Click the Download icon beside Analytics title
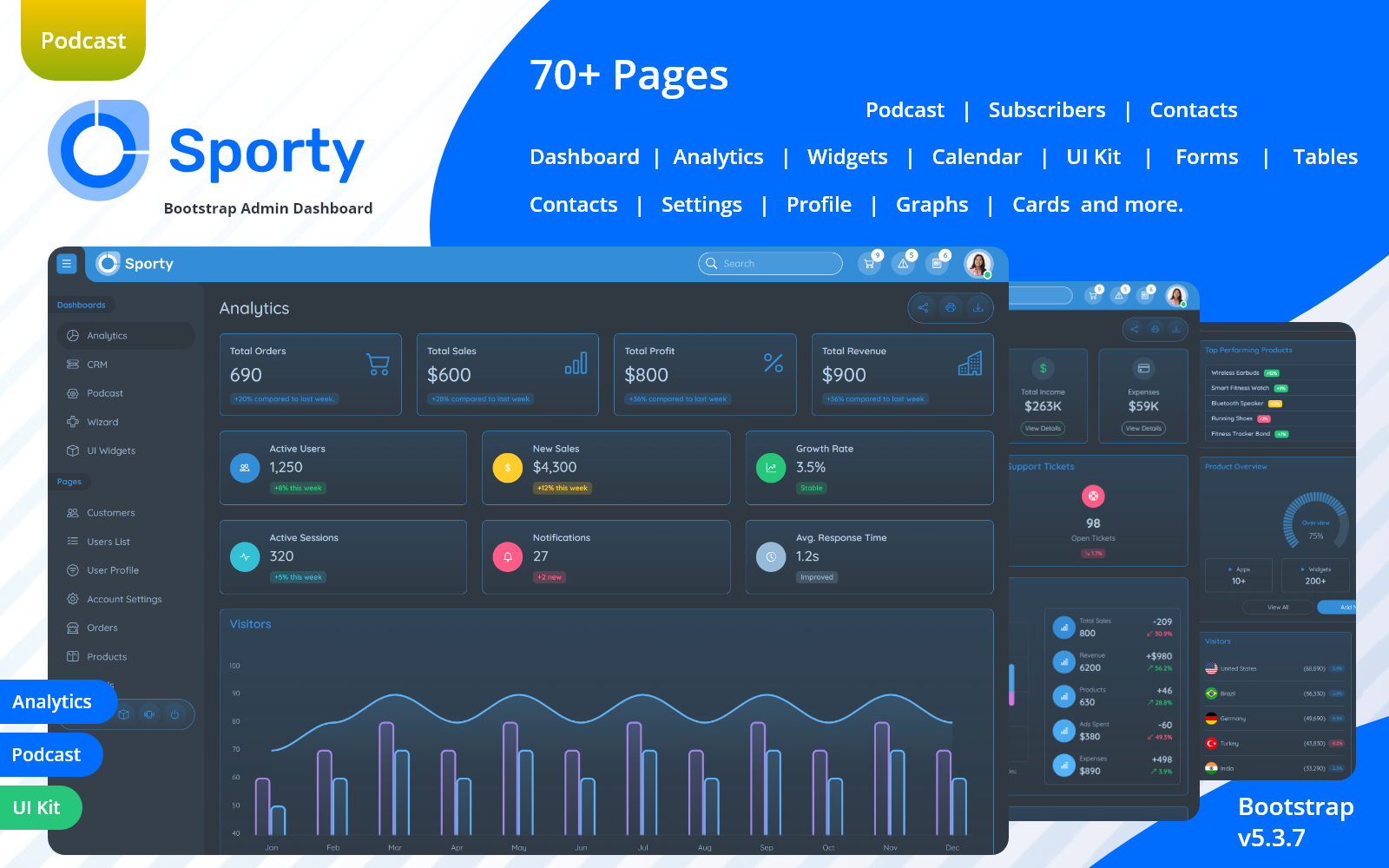Image resolution: width=1389 pixels, height=868 pixels. [x=978, y=307]
